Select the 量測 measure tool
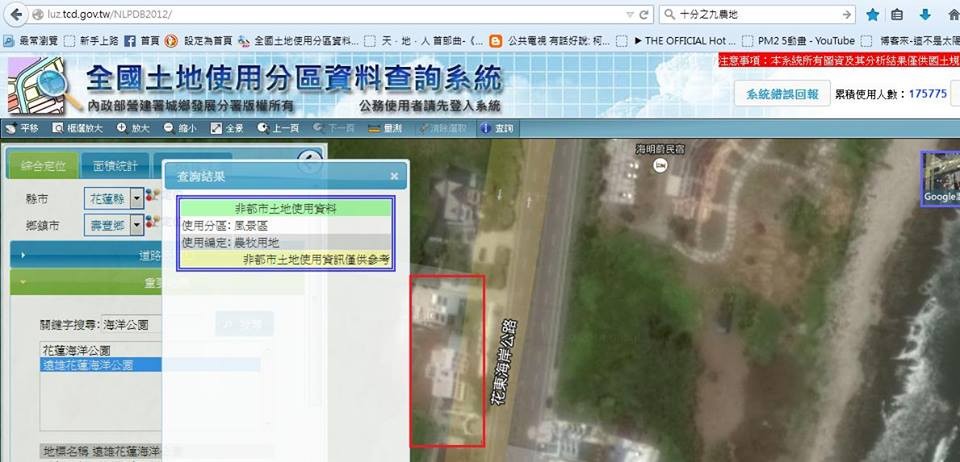 [385, 129]
